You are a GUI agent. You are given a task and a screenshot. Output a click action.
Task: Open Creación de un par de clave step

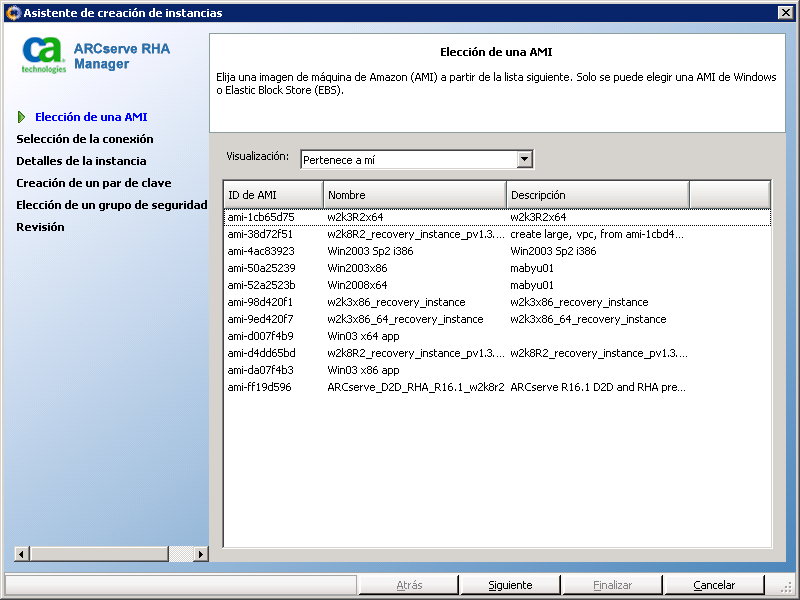tap(93, 183)
